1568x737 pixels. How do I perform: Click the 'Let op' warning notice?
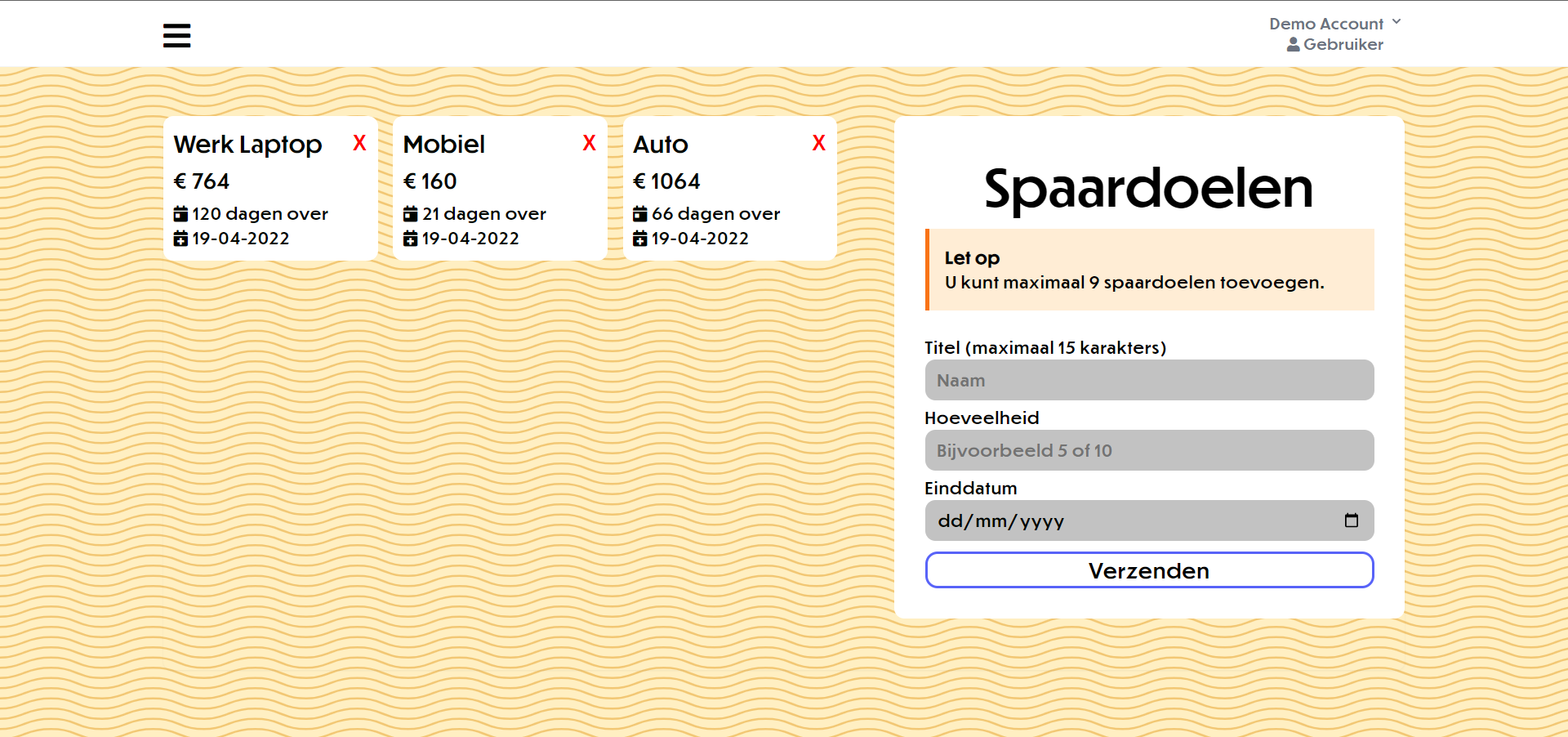(1149, 270)
